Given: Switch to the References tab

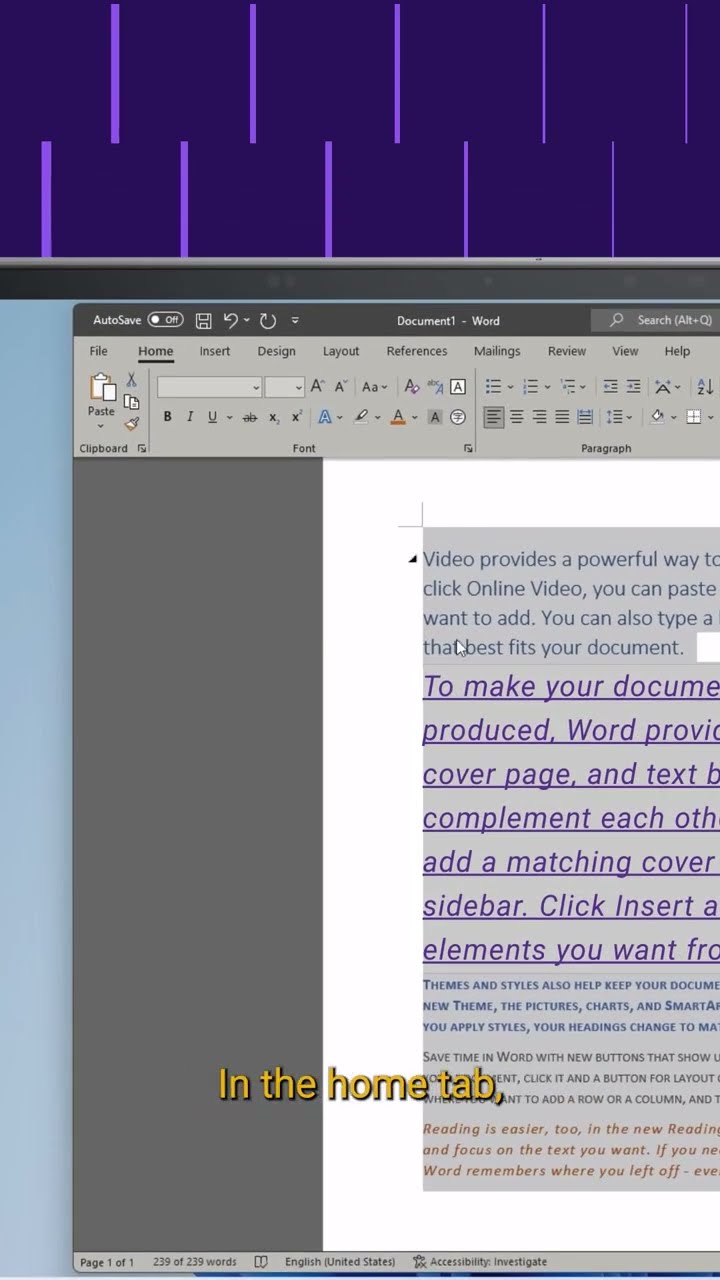Looking at the screenshot, I should [x=417, y=351].
